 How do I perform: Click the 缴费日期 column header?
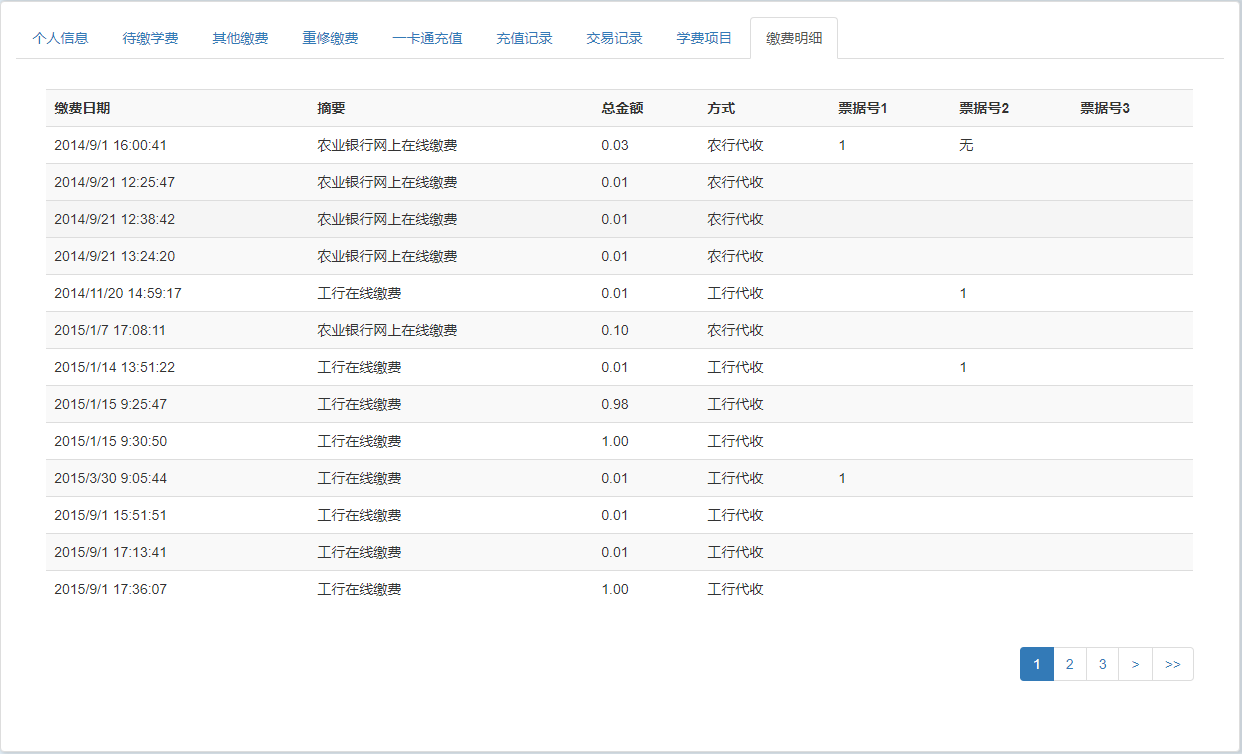(89, 108)
